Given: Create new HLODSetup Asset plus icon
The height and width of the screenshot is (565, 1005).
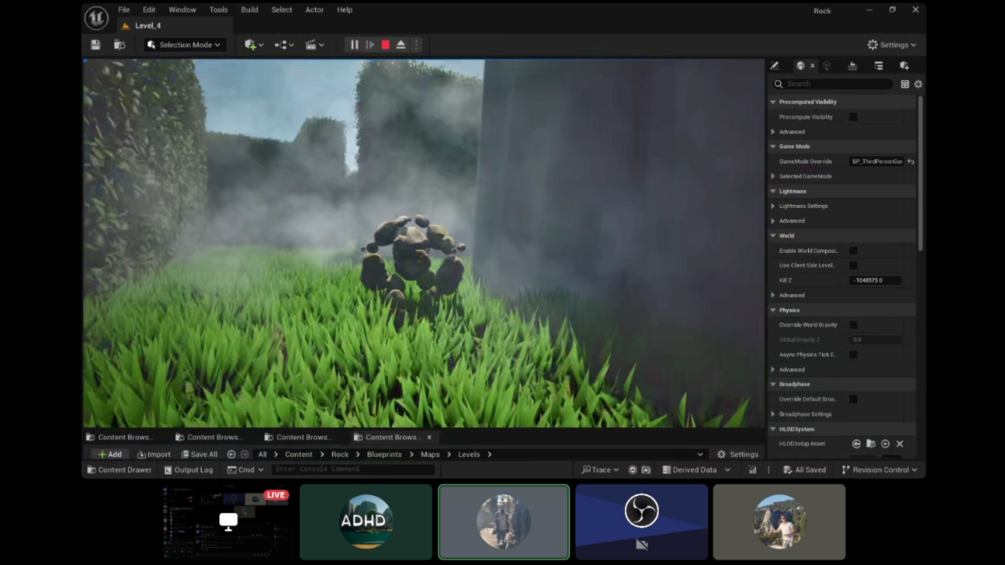Looking at the screenshot, I should 885,443.
